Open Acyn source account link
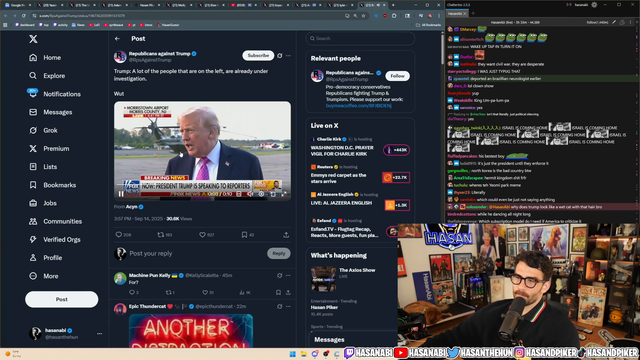Image resolution: width=640 pixels, height=360 pixels. coord(131,207)
